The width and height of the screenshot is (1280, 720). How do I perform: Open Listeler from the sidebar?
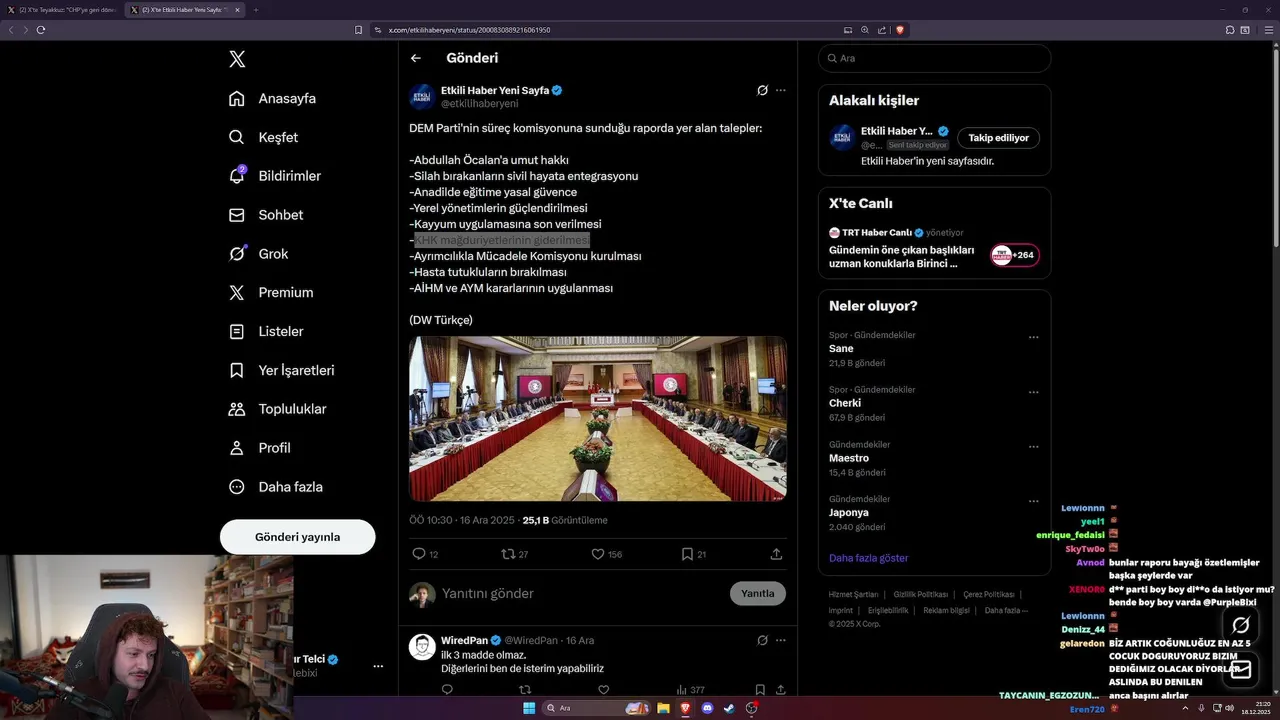266,331
